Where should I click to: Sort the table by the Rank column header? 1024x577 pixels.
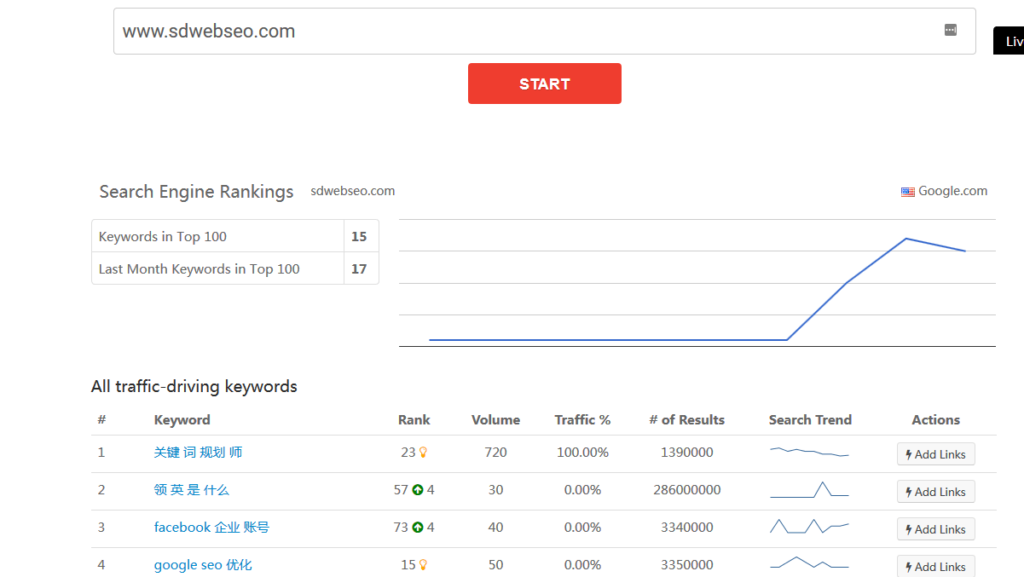414,420
